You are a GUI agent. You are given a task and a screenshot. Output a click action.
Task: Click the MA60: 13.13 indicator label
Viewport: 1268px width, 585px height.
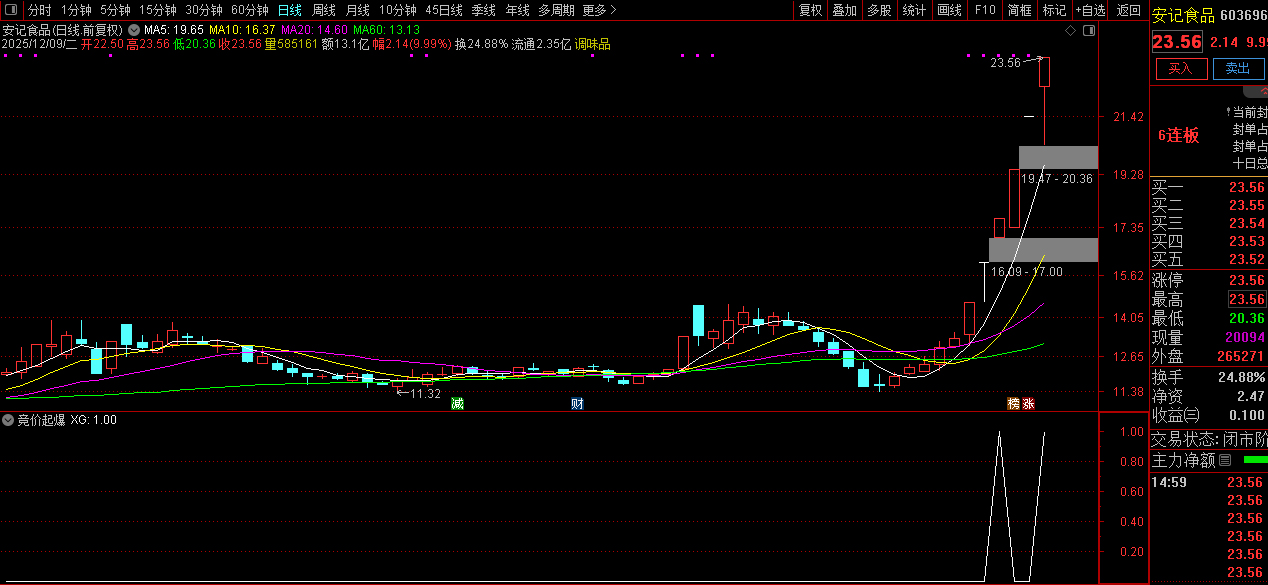387,30
